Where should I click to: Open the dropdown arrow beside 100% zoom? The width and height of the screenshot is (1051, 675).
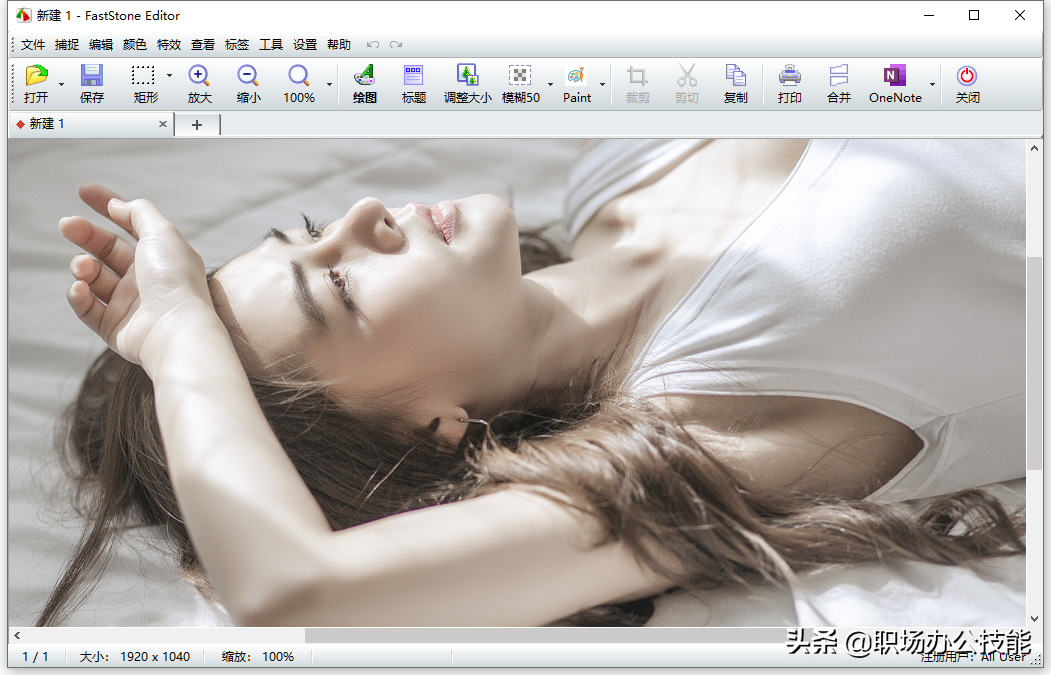click(x=329, y=85)
